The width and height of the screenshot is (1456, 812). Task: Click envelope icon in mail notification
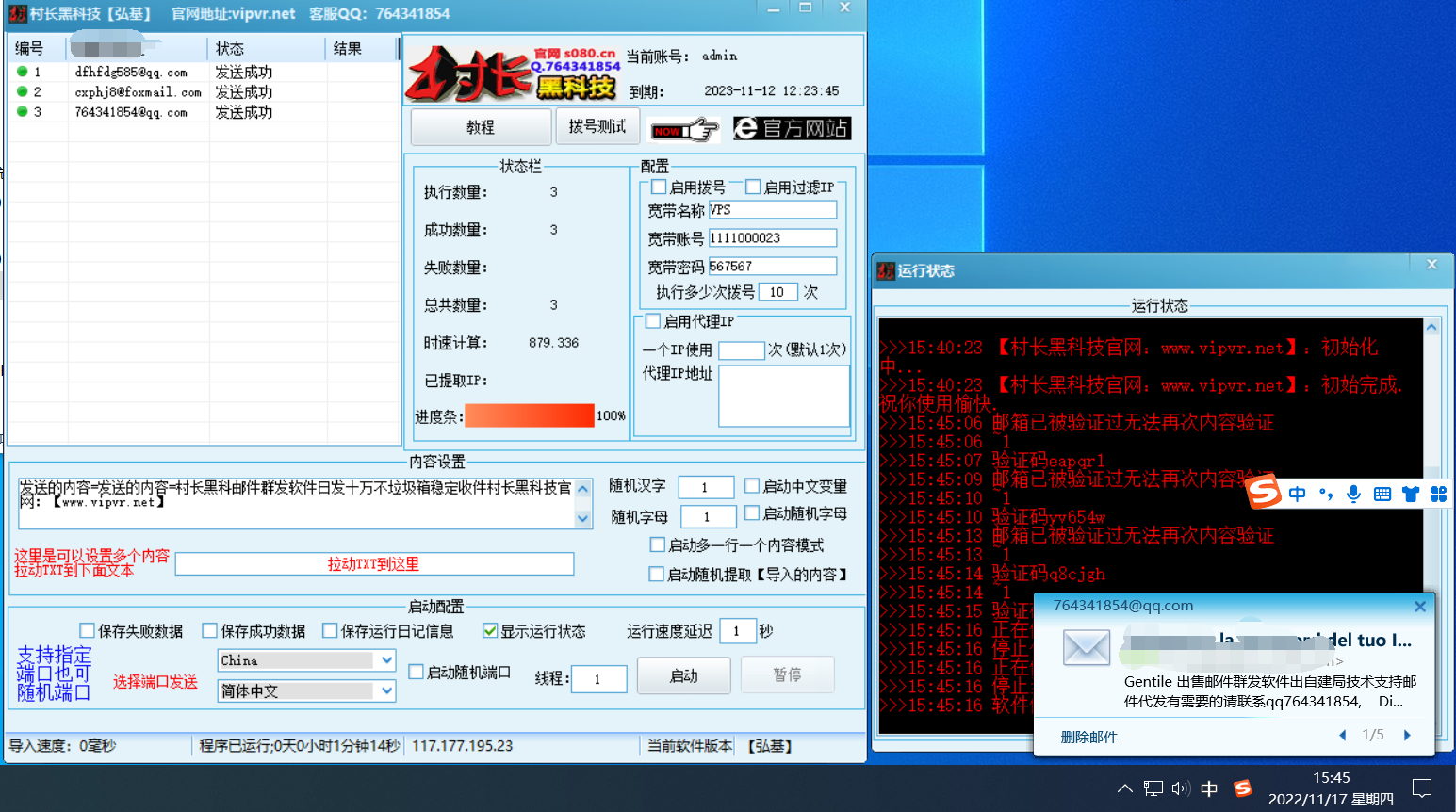click(x=1086, y=648)
